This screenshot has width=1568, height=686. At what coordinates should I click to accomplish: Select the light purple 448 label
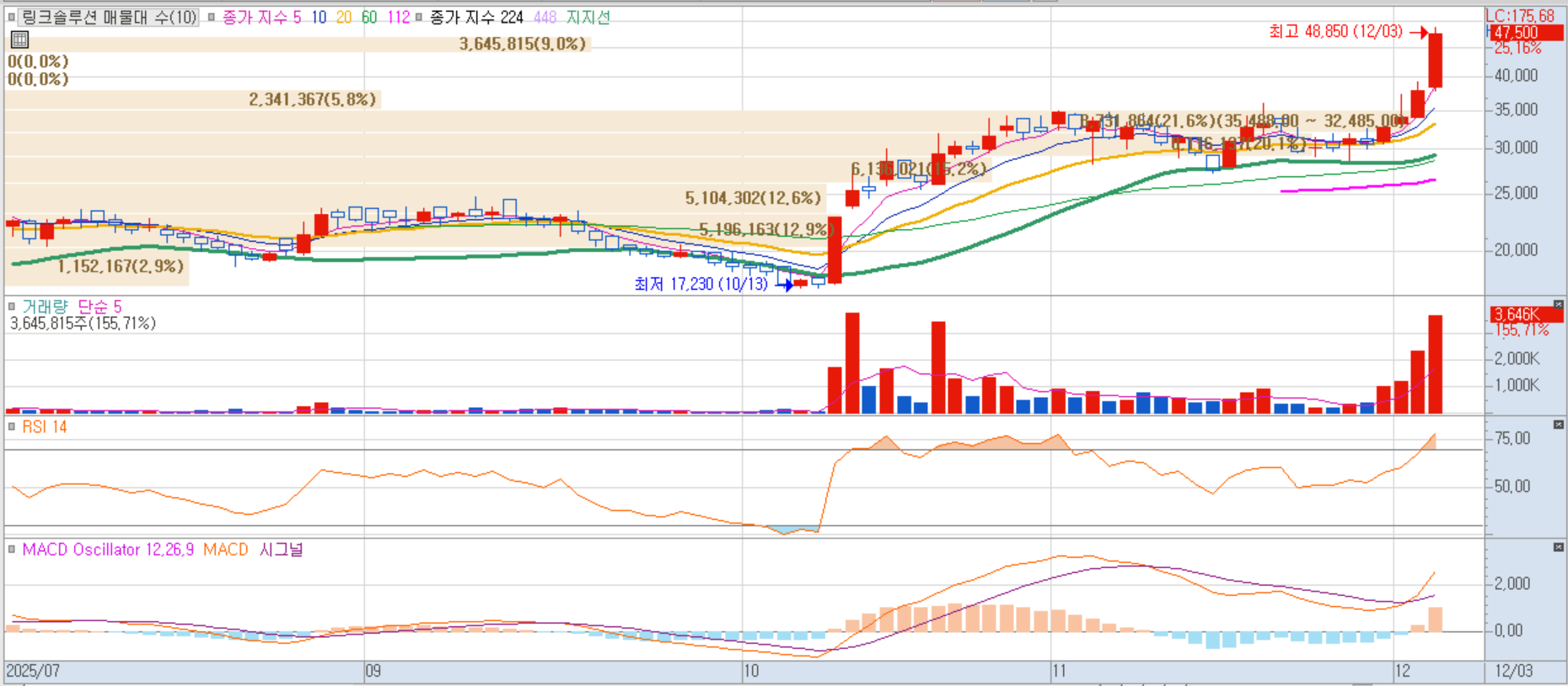(x=545, y=17)
